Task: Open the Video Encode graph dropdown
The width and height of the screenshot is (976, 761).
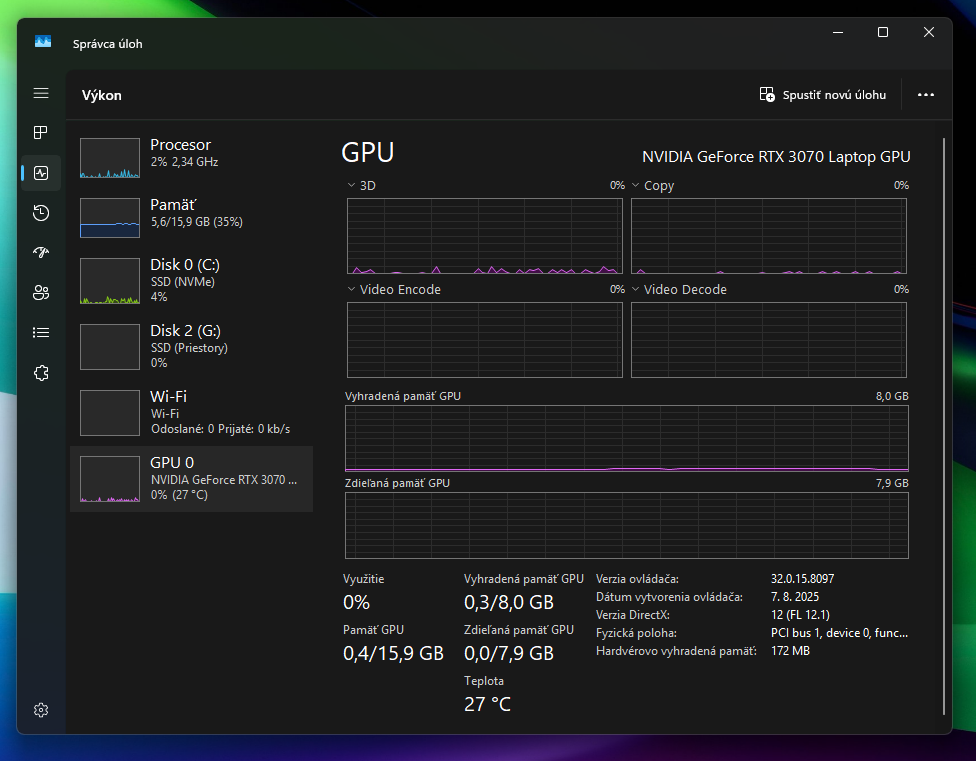Action: [x=352, y=289]
